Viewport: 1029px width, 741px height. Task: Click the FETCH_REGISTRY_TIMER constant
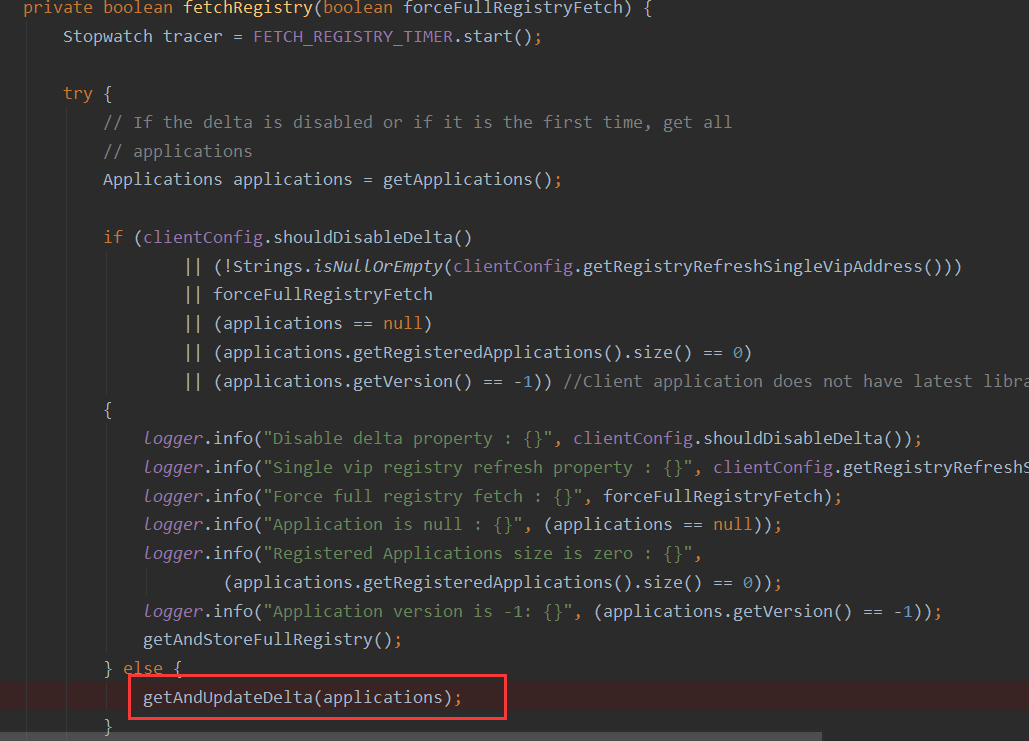pos(353,37)
